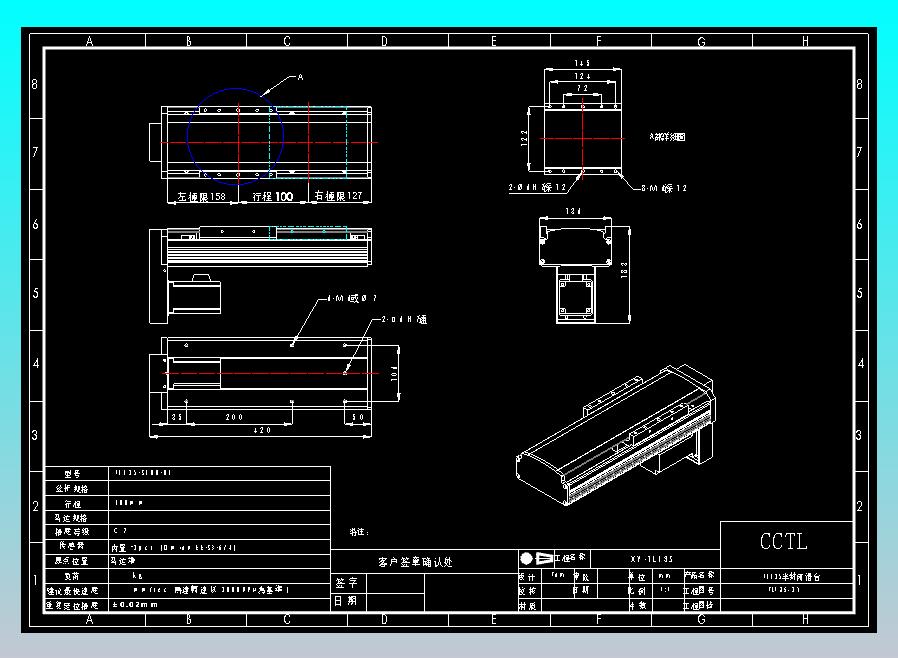Select zone number 8 on the left border
Image resolution: width=898 pixels, height=658 pixels.
click(x=35, y=84)
